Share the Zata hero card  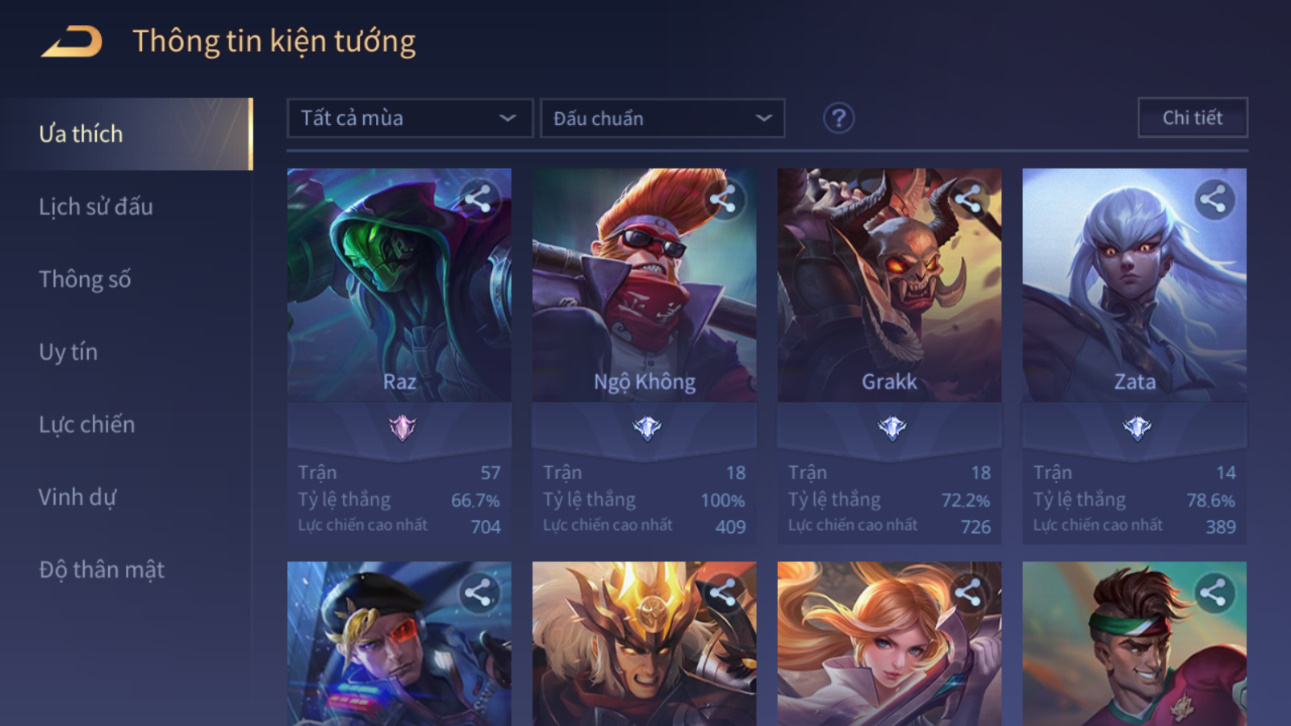pos(1214,199)
